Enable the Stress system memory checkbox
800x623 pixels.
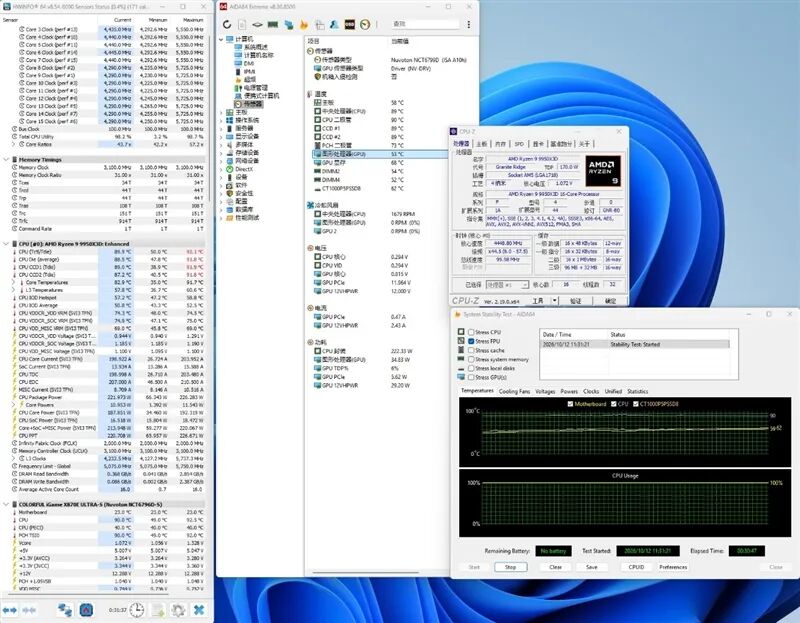[471, 360]
